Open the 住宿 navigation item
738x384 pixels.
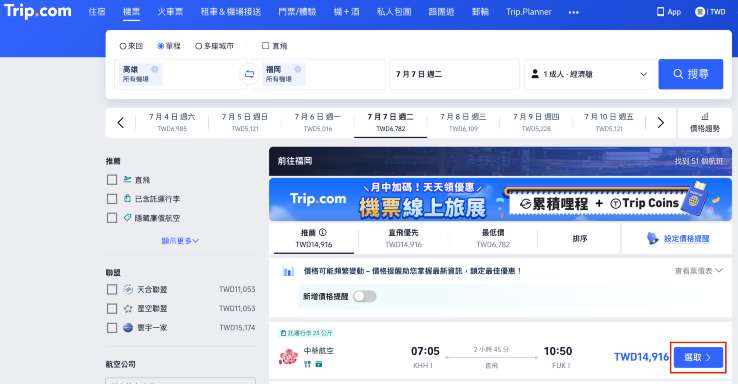point(97,12)
